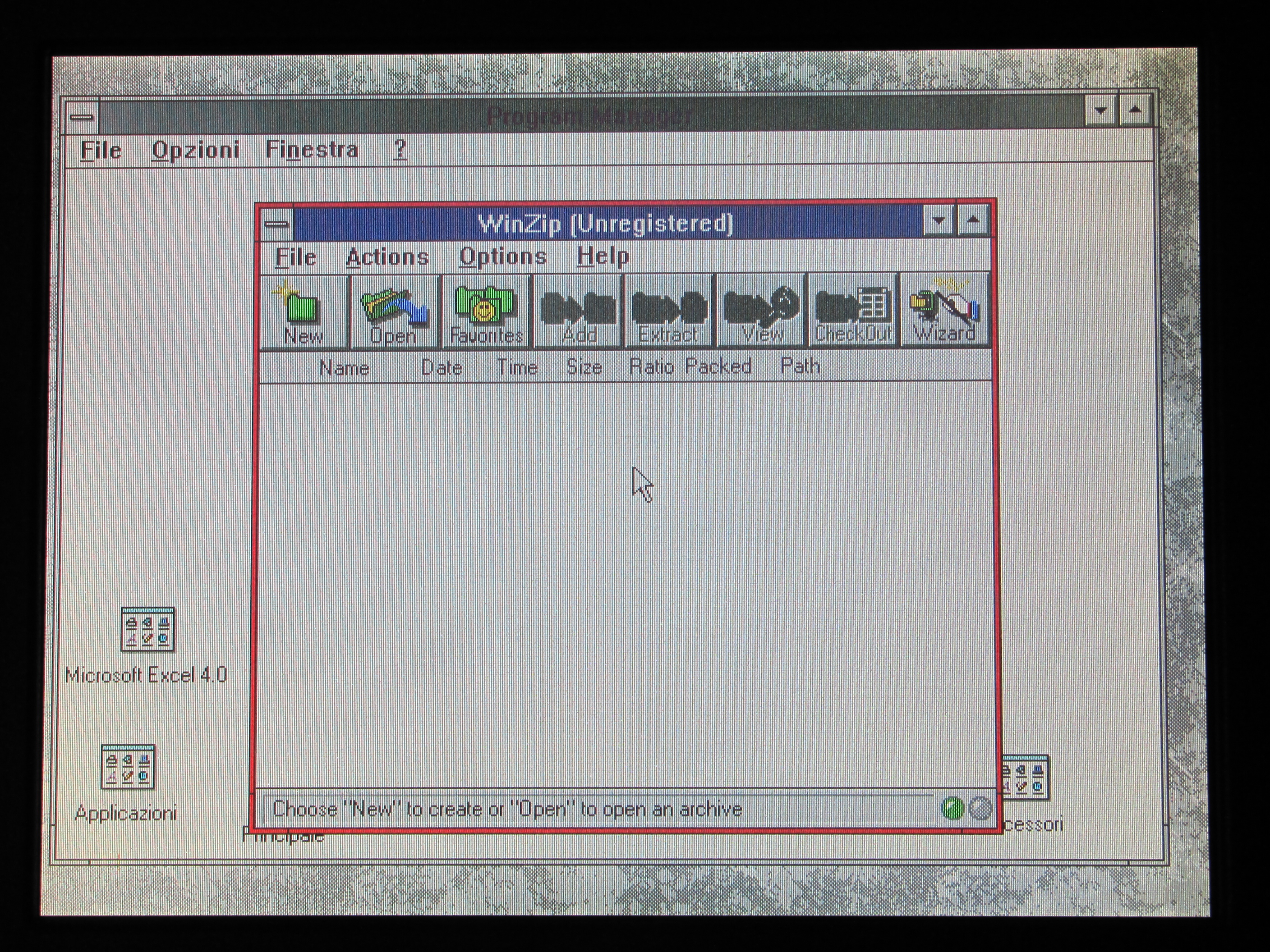Image resolution: width=1270 pixels, height=952 pixels.
Task: Click the Date column header
Action: [x=442, y=367]
